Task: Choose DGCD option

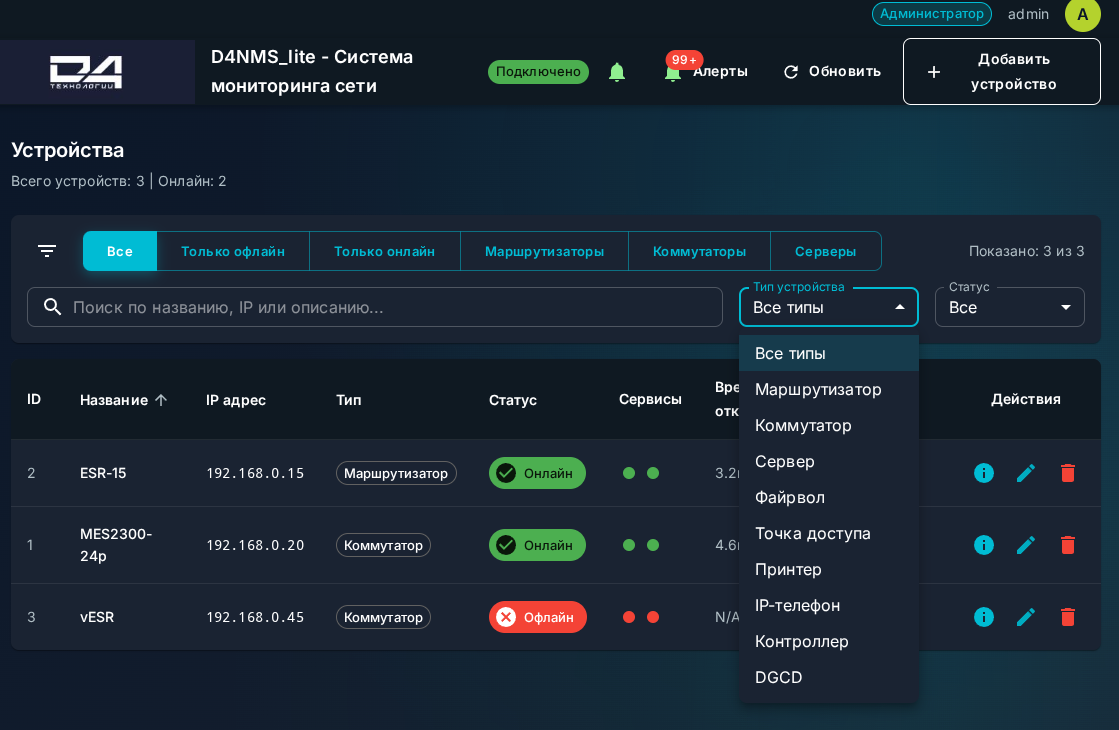Action: 829,677
